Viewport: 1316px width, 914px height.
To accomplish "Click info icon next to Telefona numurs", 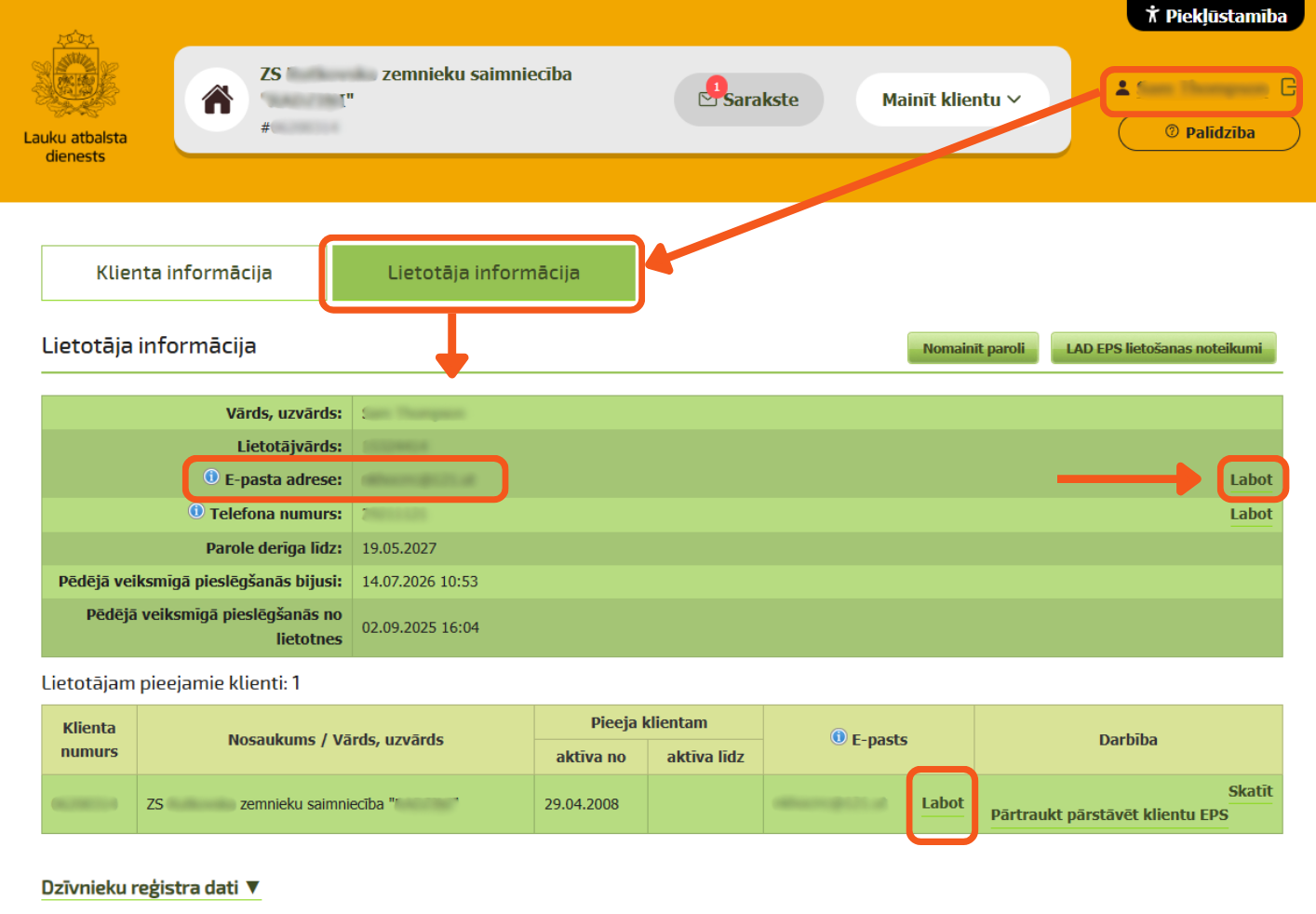I will tap(196, 511).
